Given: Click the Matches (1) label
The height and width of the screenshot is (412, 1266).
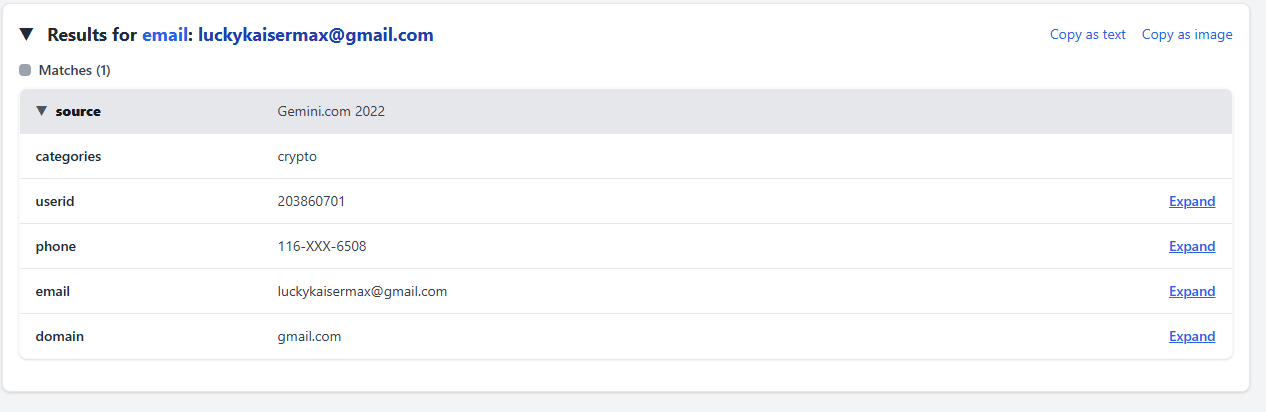Looking at the screenshot, I should (x=74, y=70).
